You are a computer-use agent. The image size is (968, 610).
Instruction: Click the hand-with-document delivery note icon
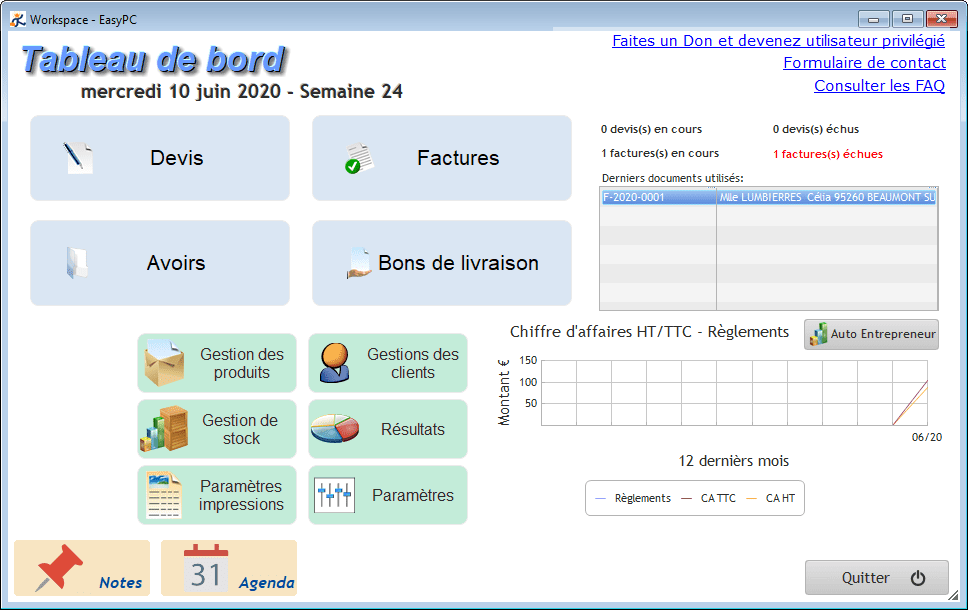359,263
